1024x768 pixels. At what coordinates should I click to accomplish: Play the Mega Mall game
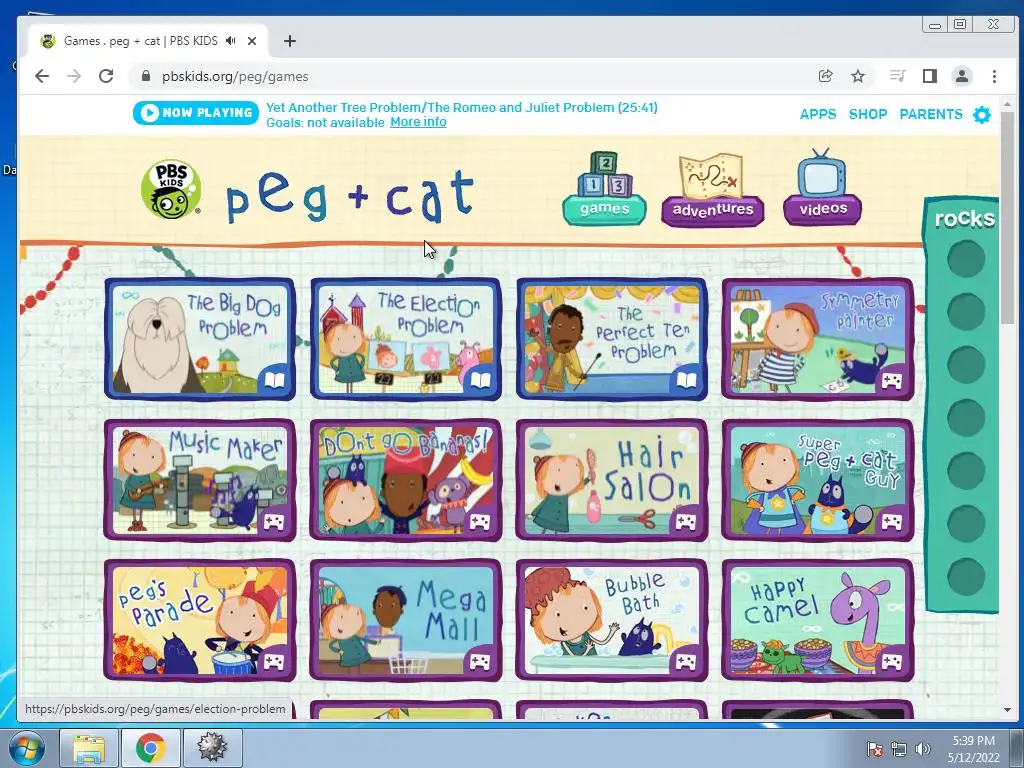tap(406, 620)
